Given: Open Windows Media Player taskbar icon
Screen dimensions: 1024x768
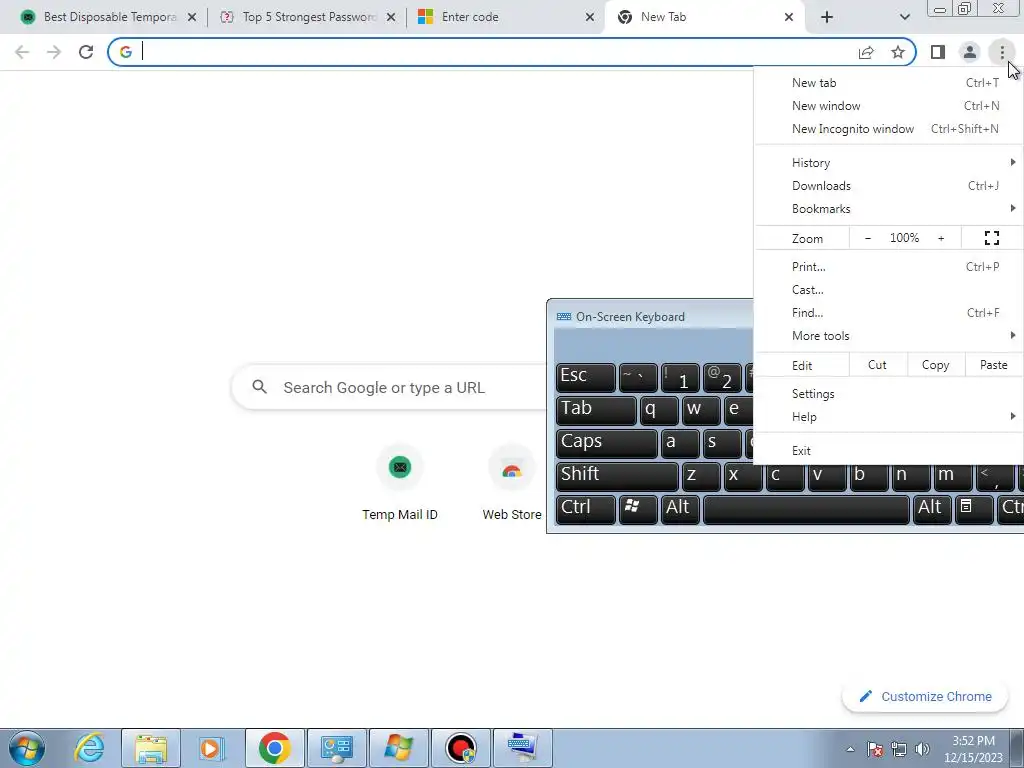Looking at the screenshot, I should pos(212,748).
